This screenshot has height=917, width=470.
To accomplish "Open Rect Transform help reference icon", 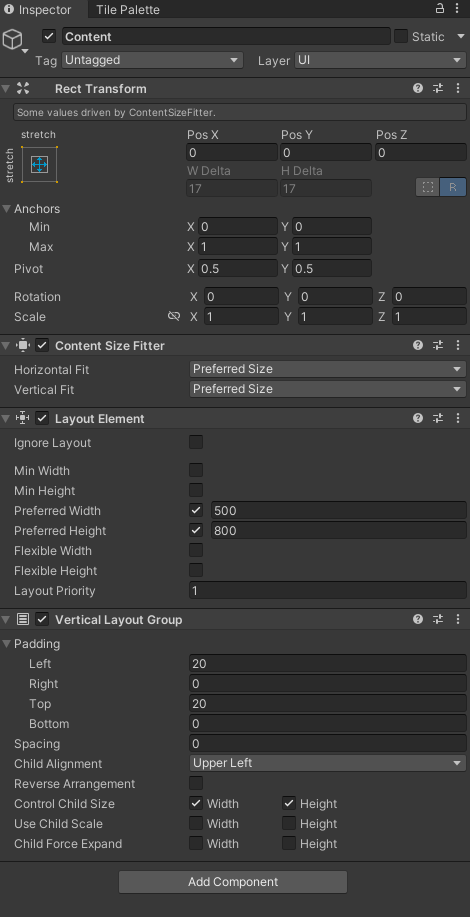I will pos(418,88).
